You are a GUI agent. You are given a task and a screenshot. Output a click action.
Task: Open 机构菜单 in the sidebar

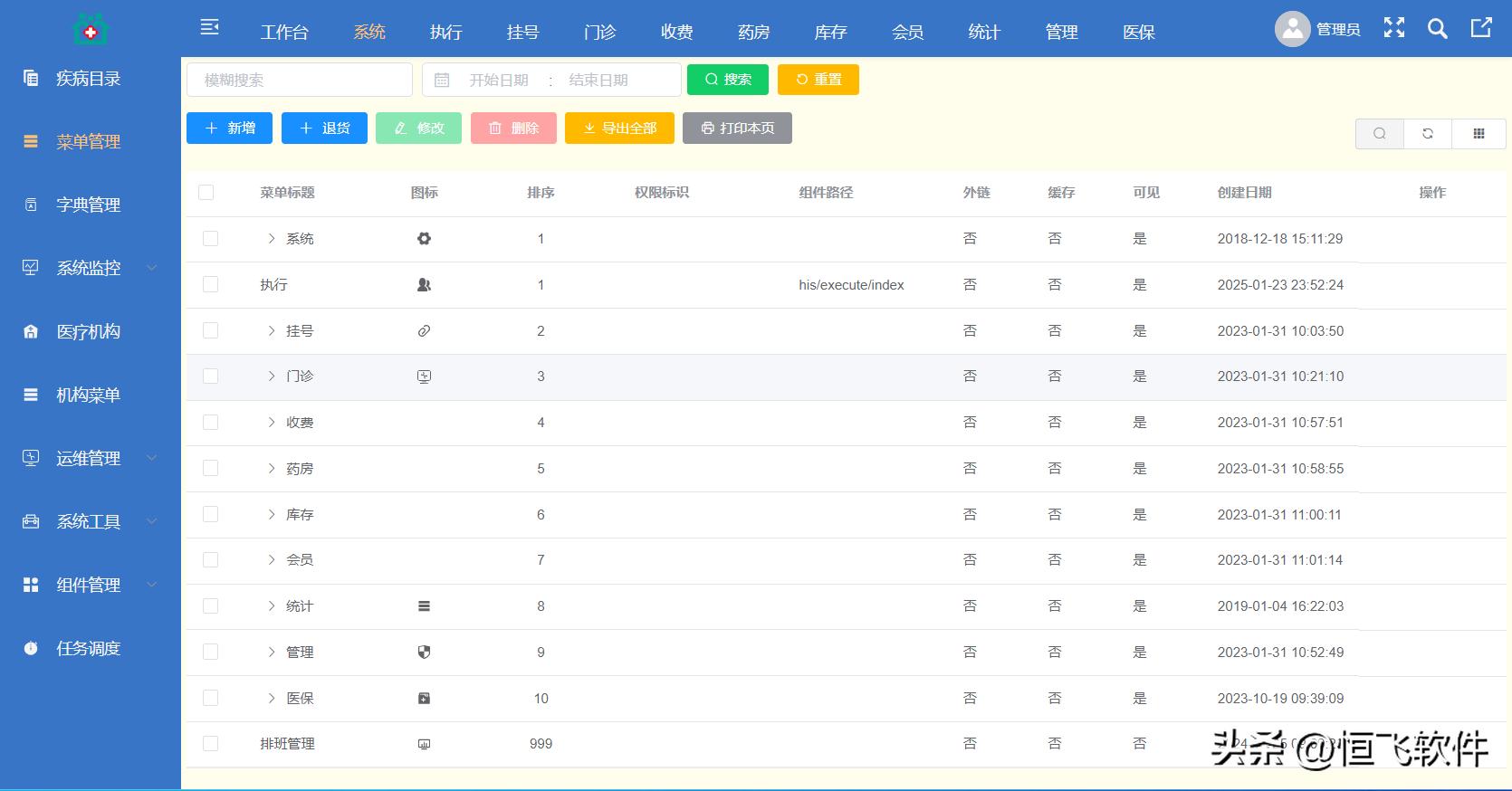(89, 395)
